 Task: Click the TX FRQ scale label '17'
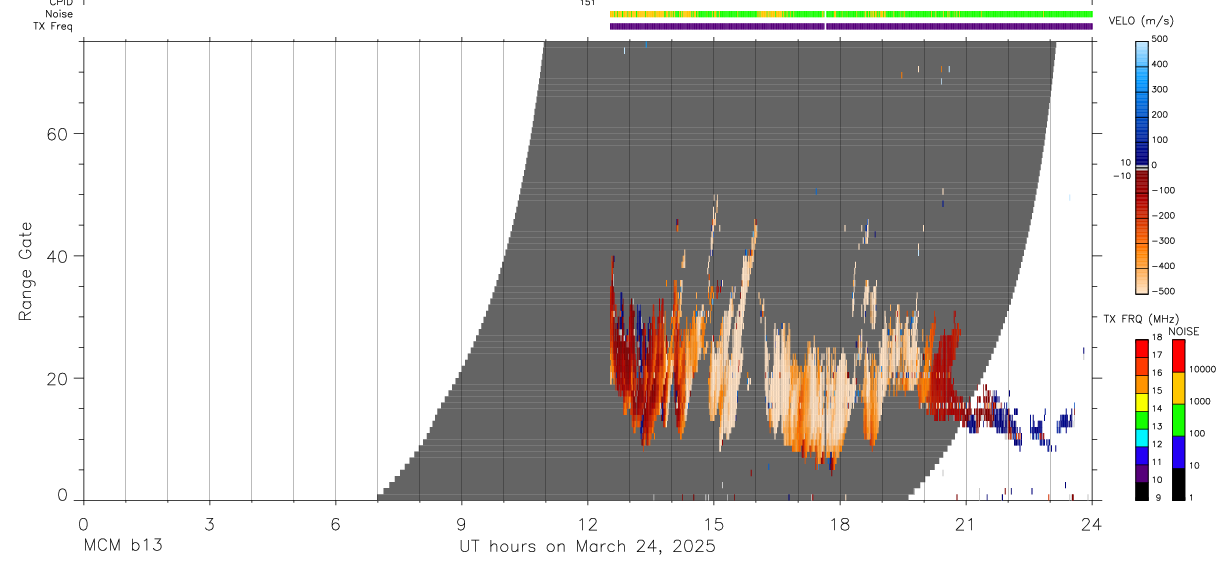click(1156, 355)
